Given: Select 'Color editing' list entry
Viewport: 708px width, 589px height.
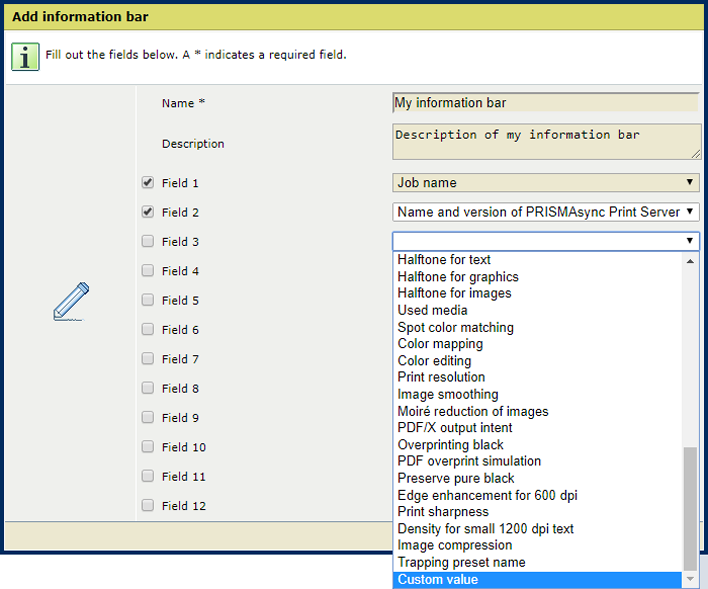Looking at the screenshot, I should [x=537, y=360].
